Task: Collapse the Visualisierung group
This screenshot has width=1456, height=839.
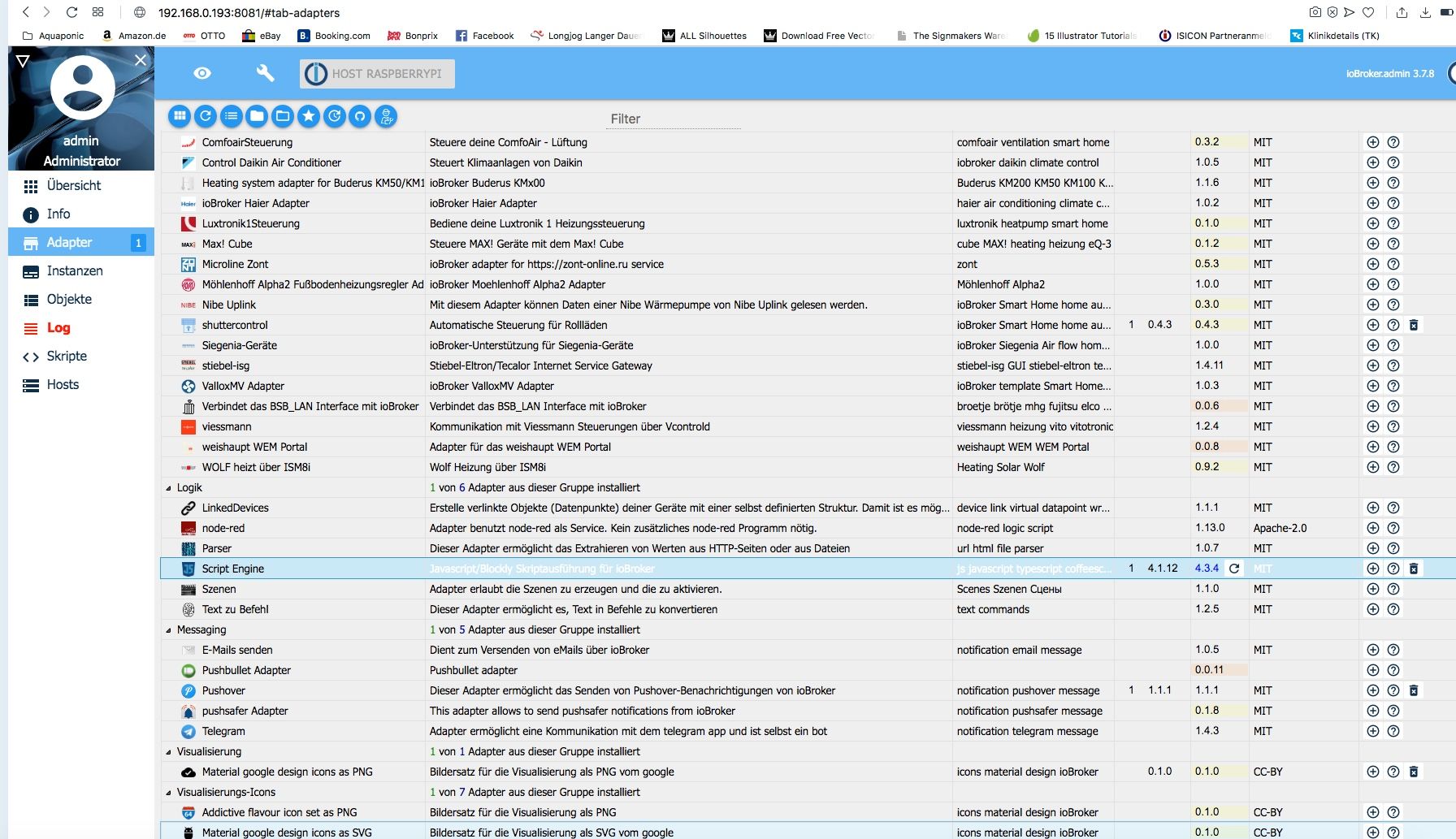Action: tap(169, 752)
